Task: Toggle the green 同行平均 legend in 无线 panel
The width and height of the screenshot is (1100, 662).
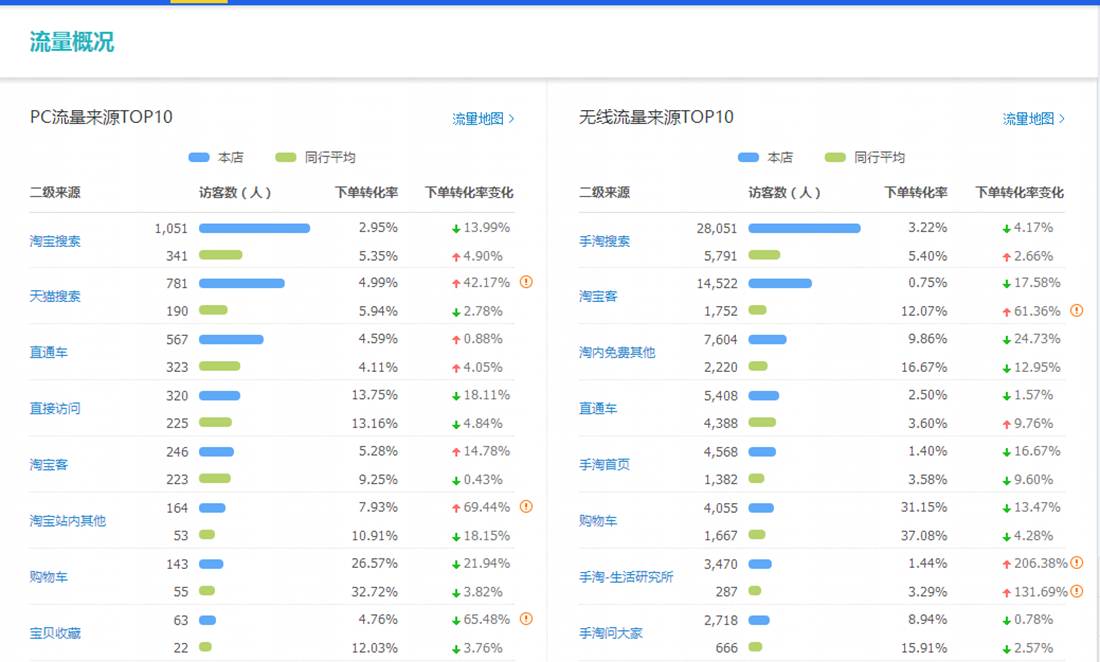Action: click(864, 157)
